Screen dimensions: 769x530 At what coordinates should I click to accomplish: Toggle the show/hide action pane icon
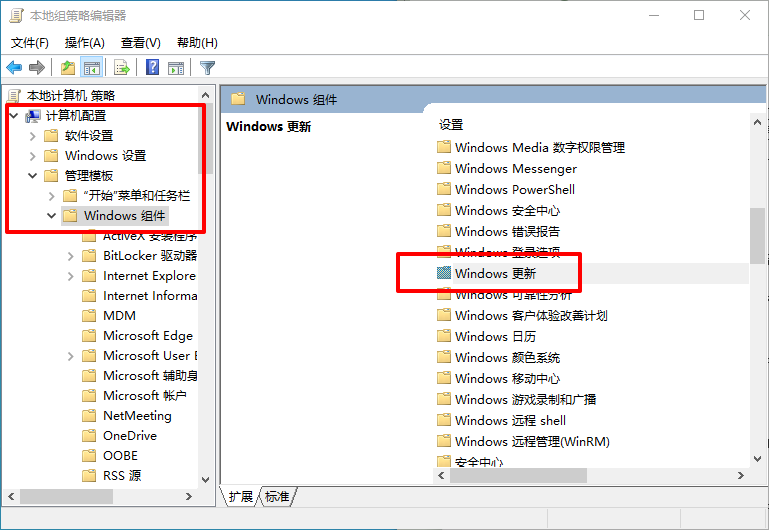[x=176, y=68]
